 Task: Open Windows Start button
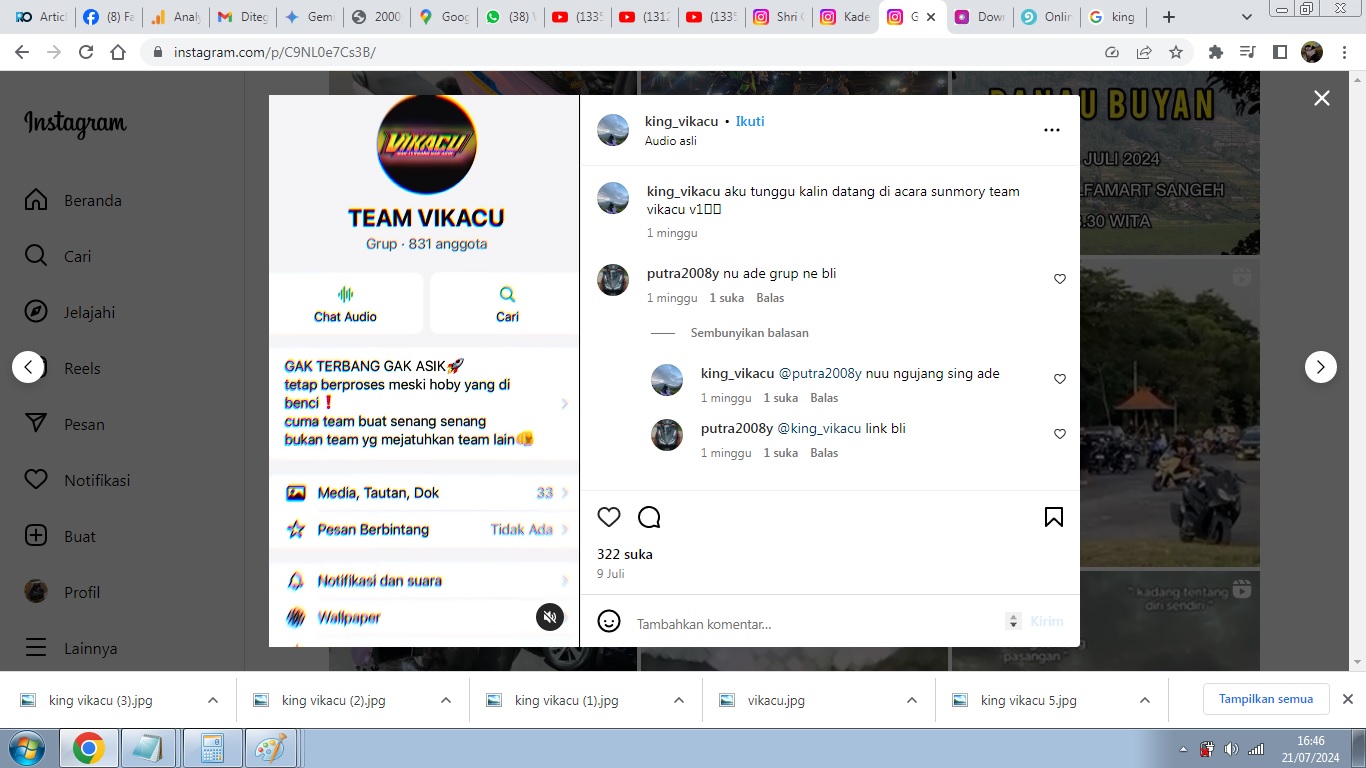(25, 748)
